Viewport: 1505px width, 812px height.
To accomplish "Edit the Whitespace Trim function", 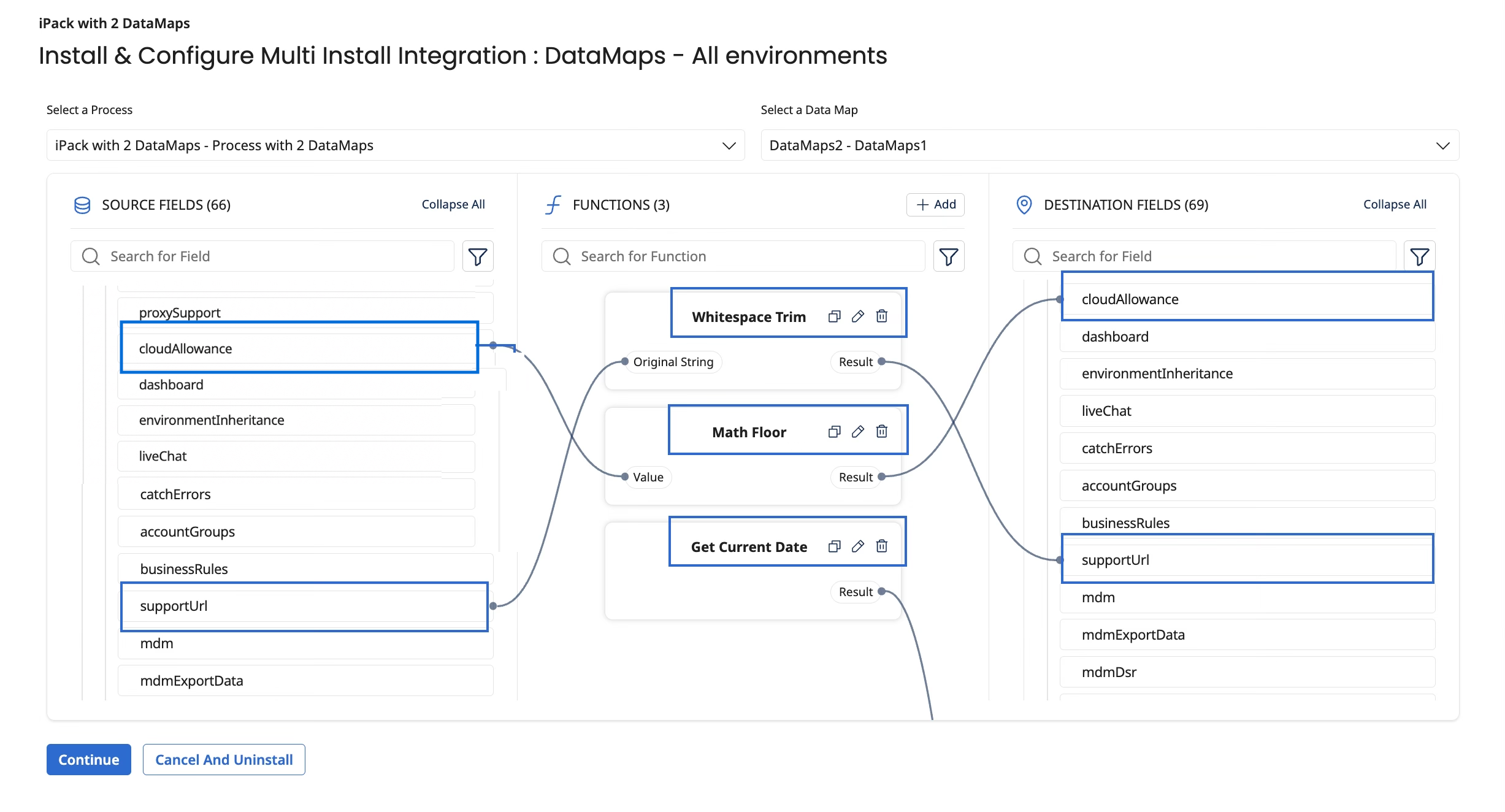I will [x=858, y=316].
